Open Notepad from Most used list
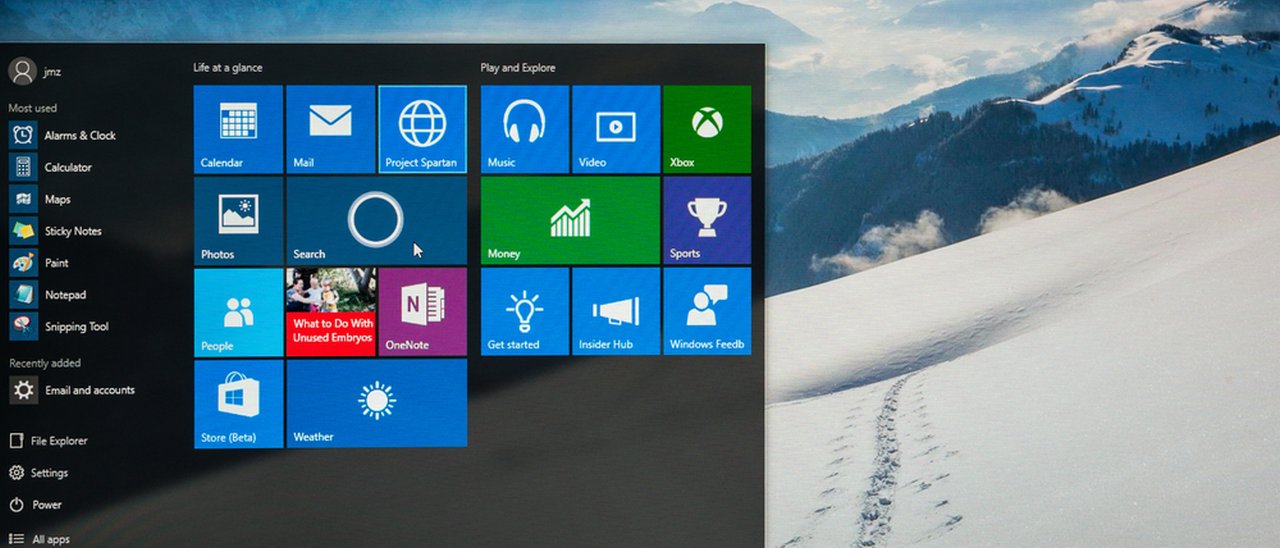1280x548 pixels. click(48, 295)
